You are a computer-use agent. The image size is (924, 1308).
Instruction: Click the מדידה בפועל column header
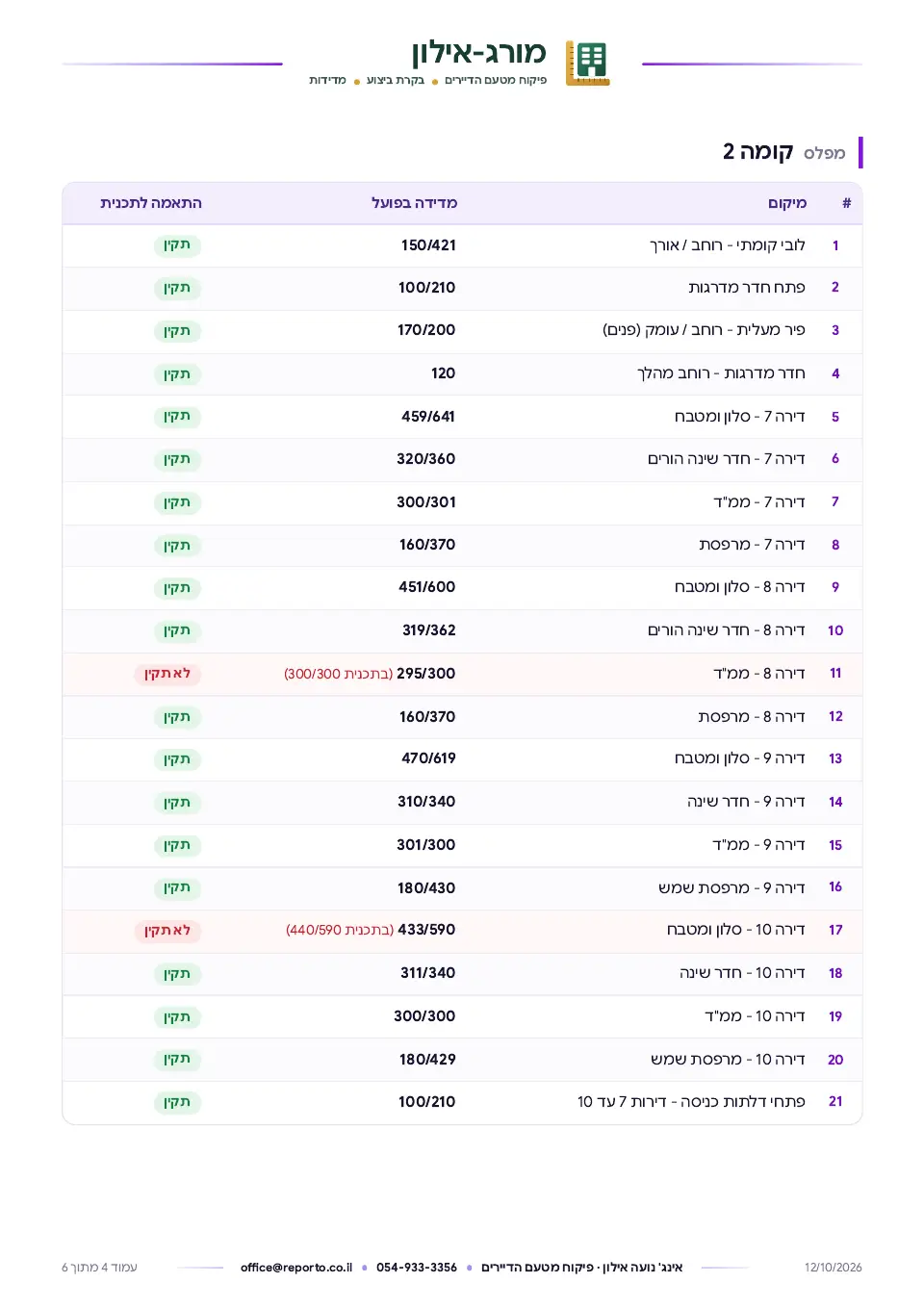pyautogui.click(x=415, y=203)
